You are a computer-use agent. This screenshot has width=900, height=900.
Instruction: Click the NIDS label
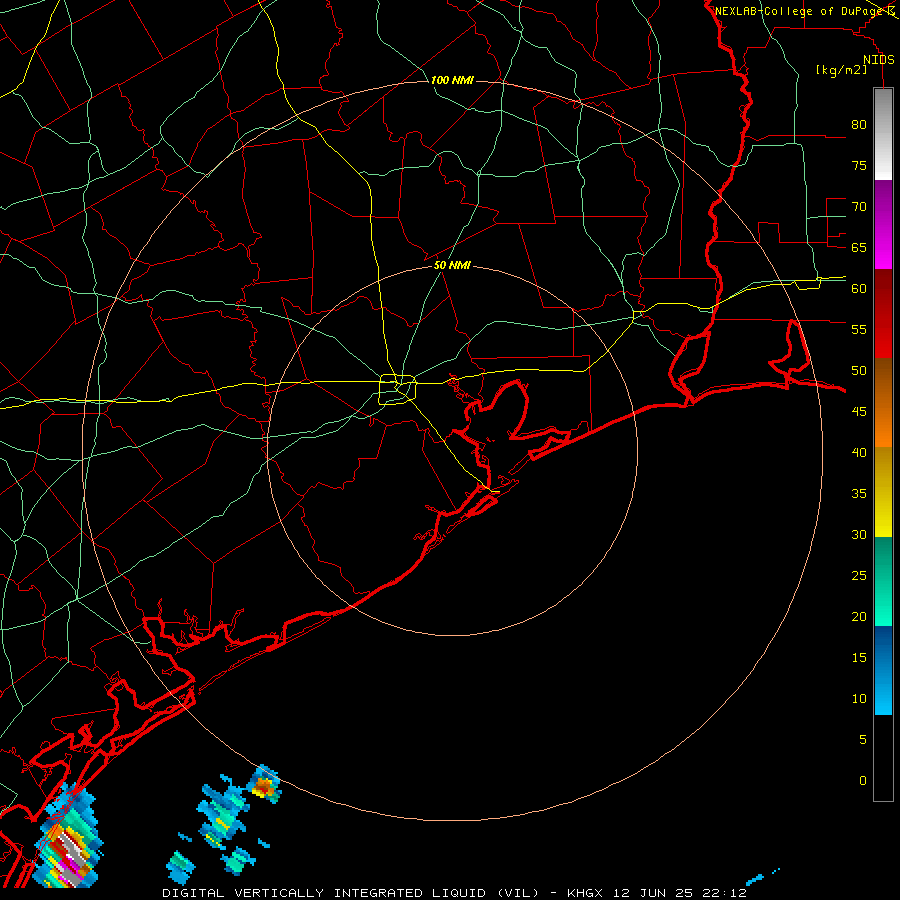[878, 60]
